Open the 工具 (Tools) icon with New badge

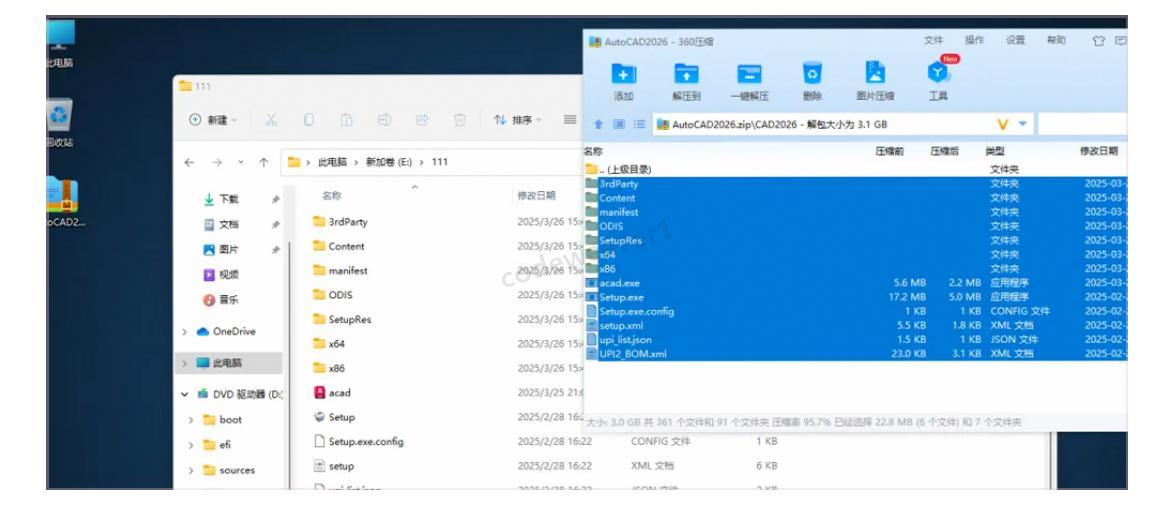938,73
